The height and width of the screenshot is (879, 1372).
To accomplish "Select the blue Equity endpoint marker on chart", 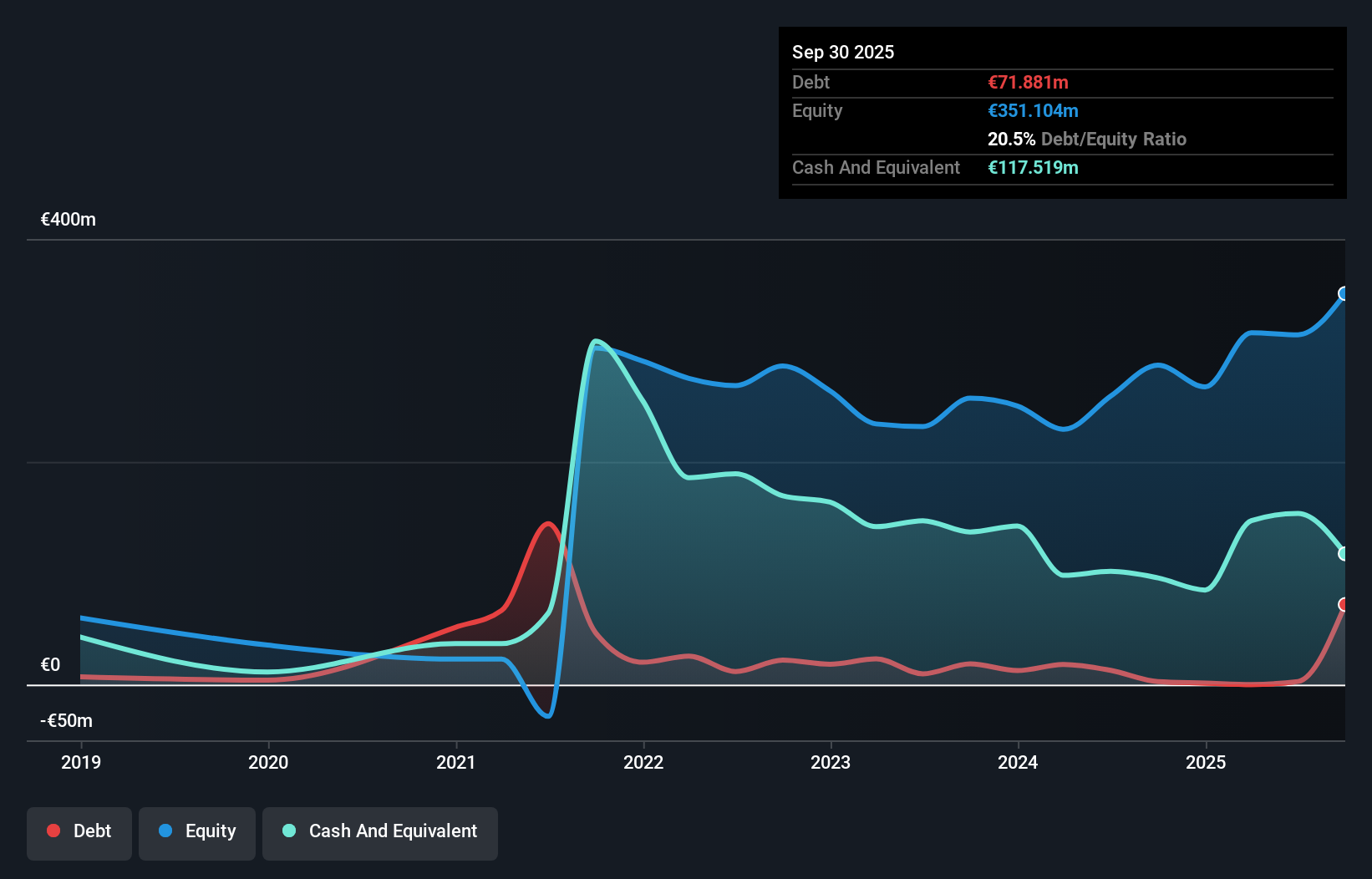I will pyautogui.click(x=1344, y=294).
